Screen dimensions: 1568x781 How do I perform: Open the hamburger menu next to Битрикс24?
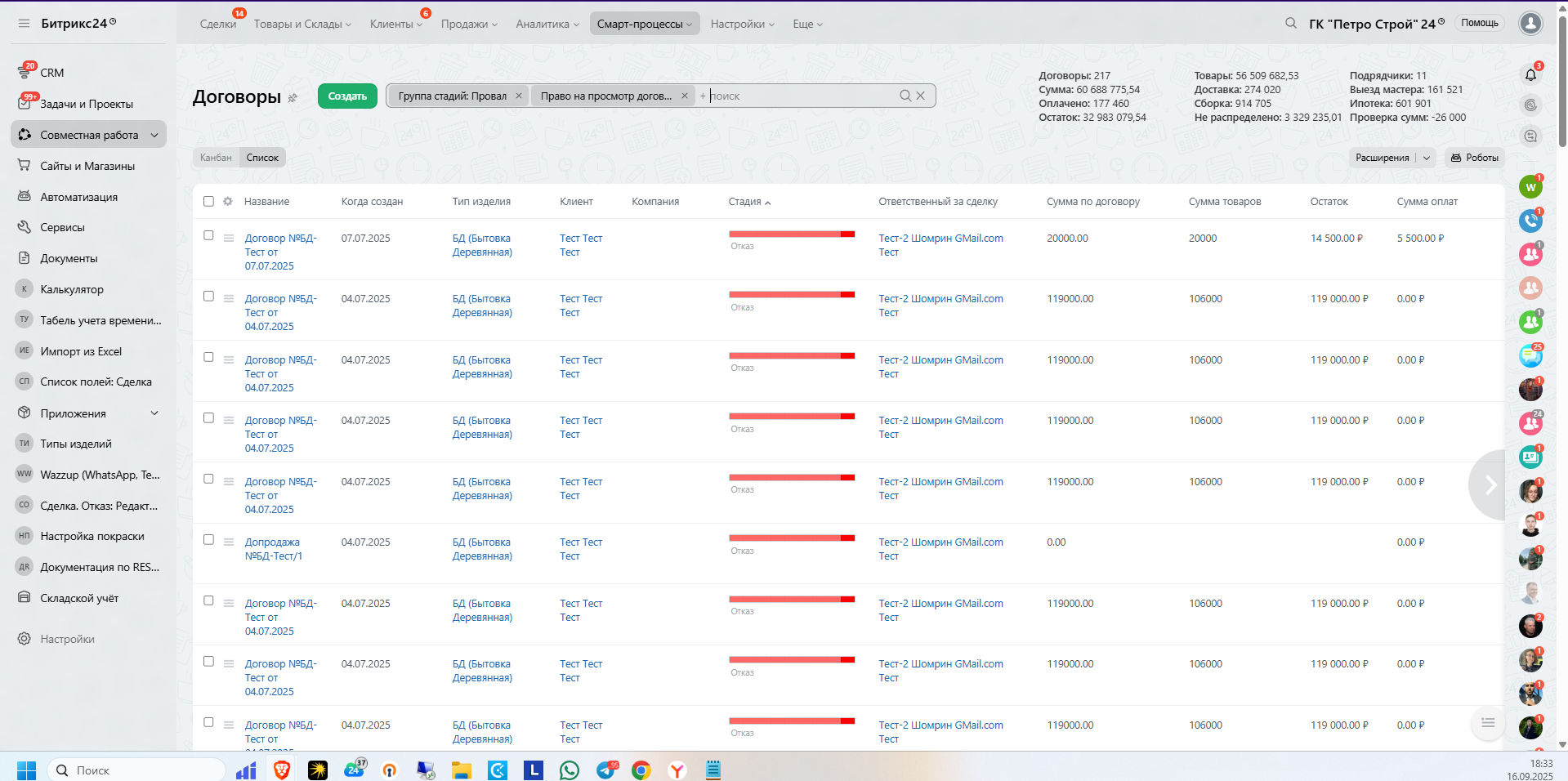coord(24,24)
